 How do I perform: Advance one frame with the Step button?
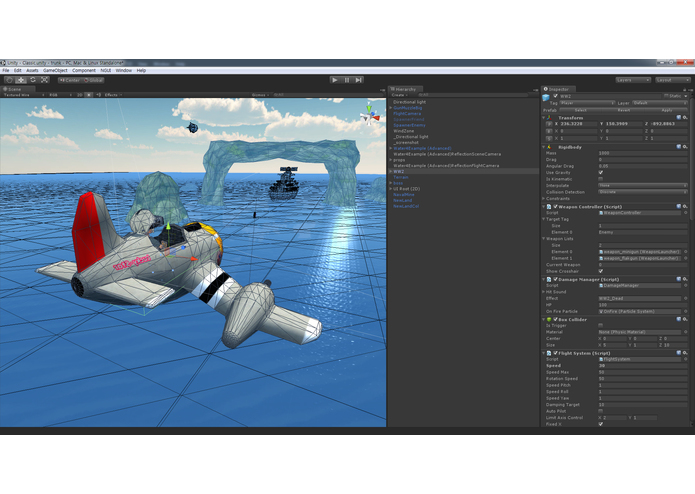[x=359, y=80]
